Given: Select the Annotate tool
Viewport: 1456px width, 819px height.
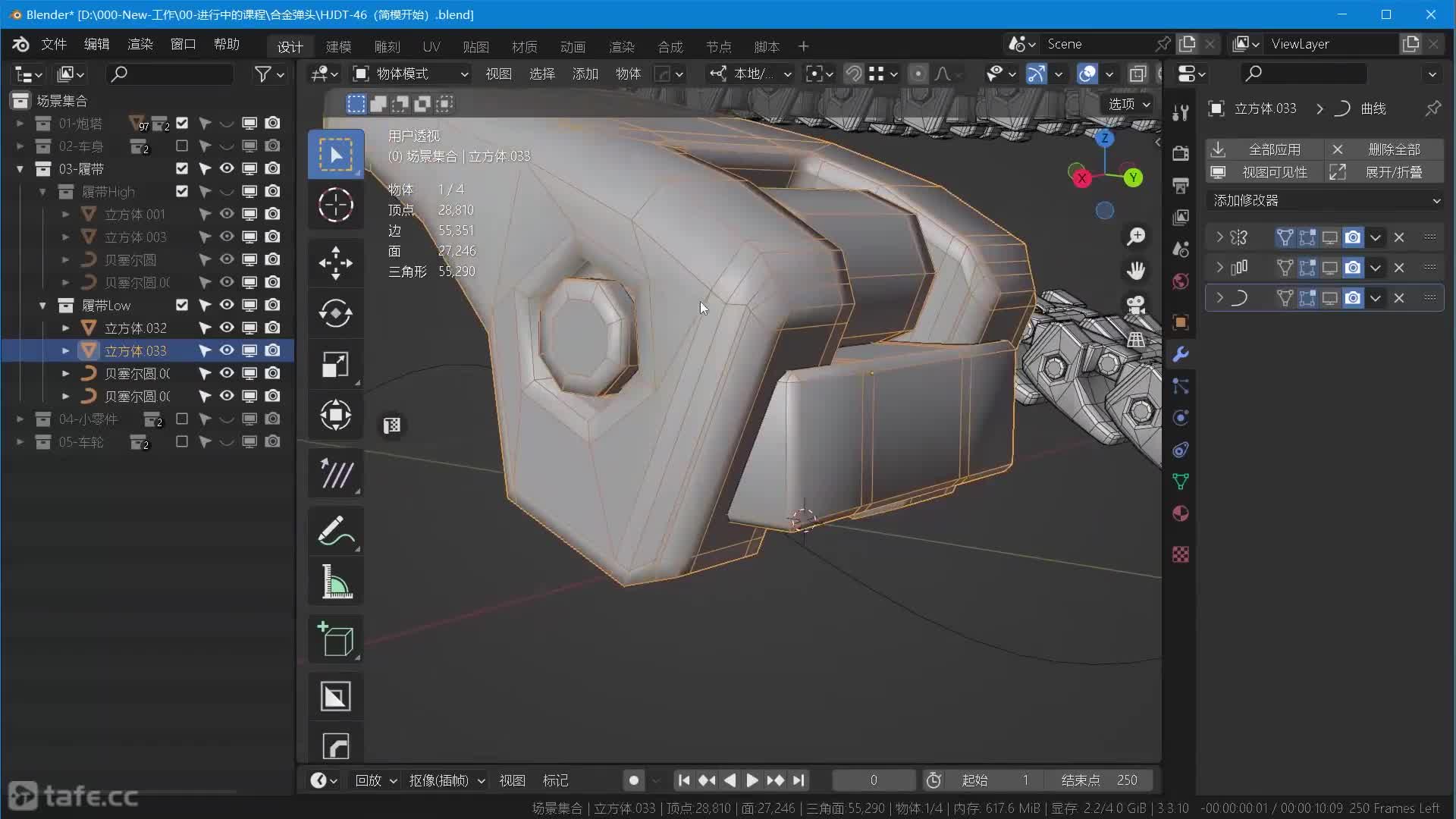Looking at the screenshot, I should 335,530.
